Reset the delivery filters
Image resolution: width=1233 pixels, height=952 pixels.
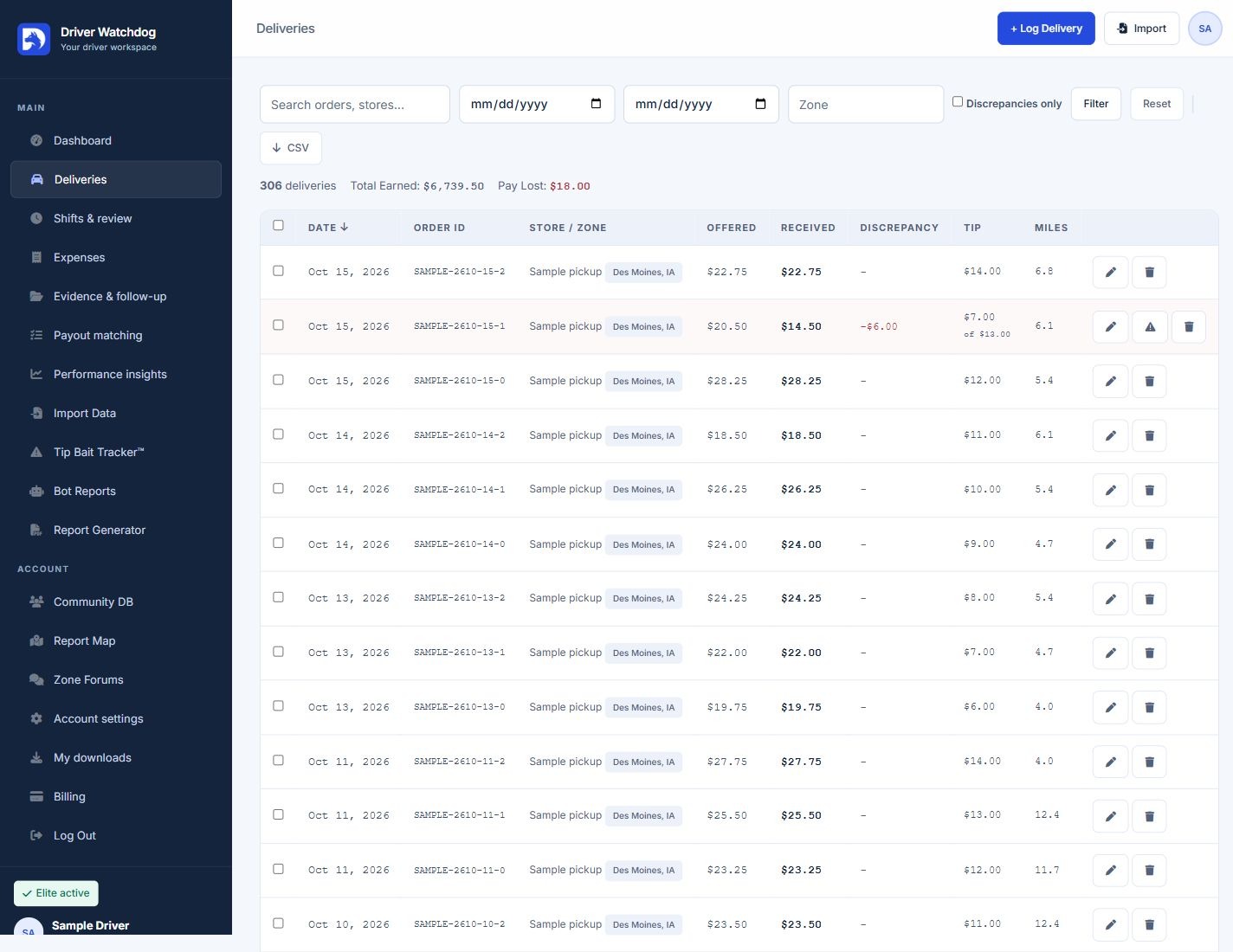[x=1157, y=104]
